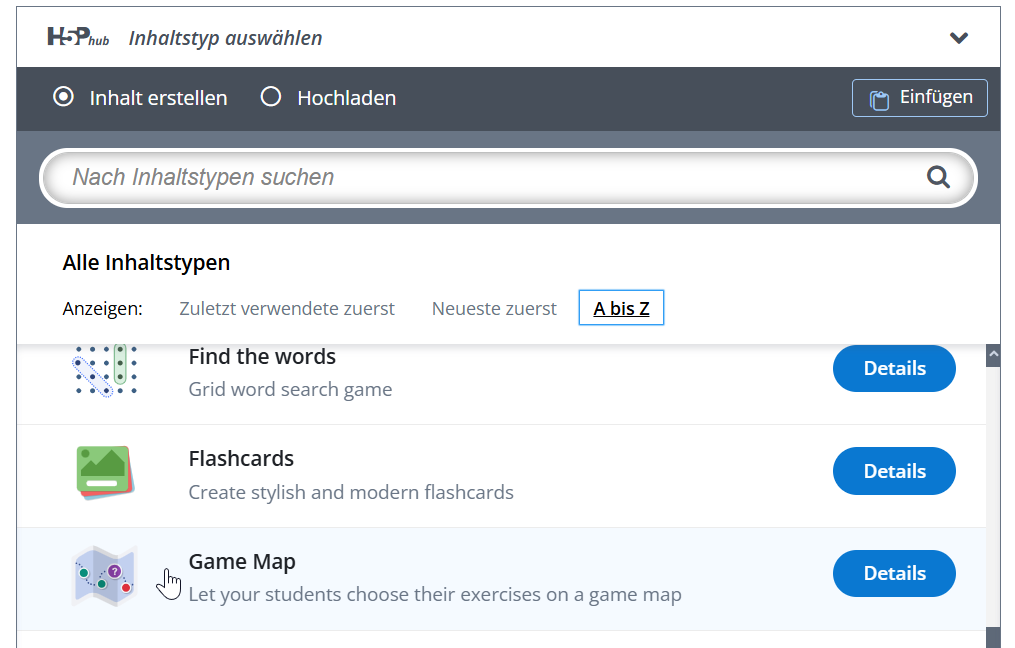The height and width of the screenshot is (648, 1015).
Task: Click the Game Map icon
Action: 104,576
